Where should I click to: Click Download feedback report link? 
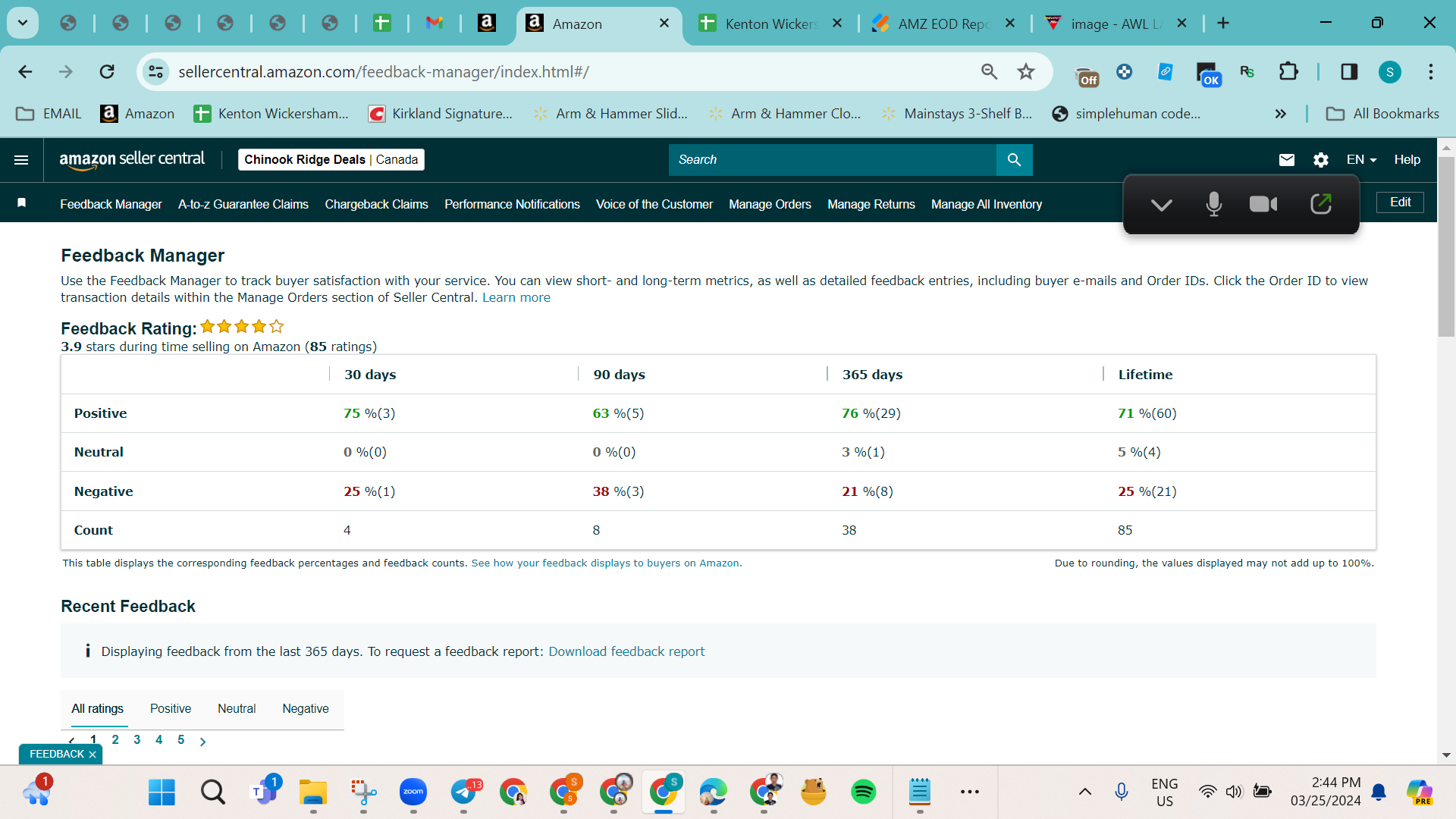coord(626,652)
